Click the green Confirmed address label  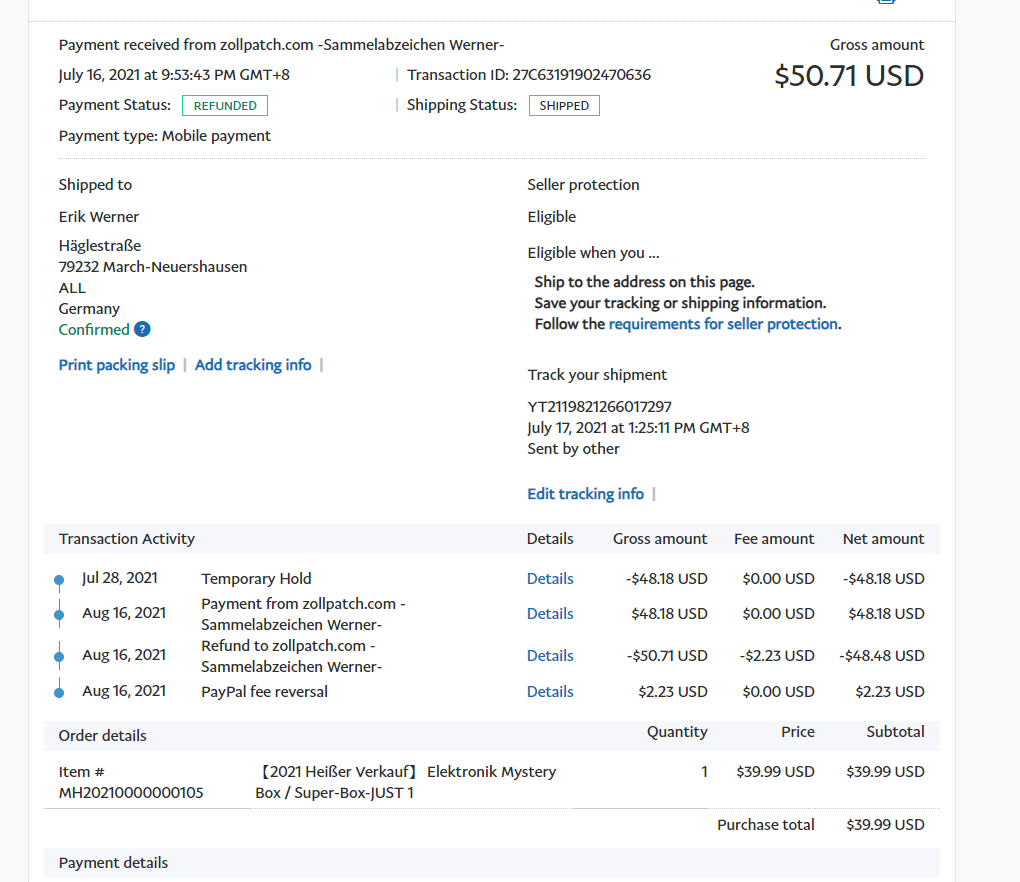(94, 330)
